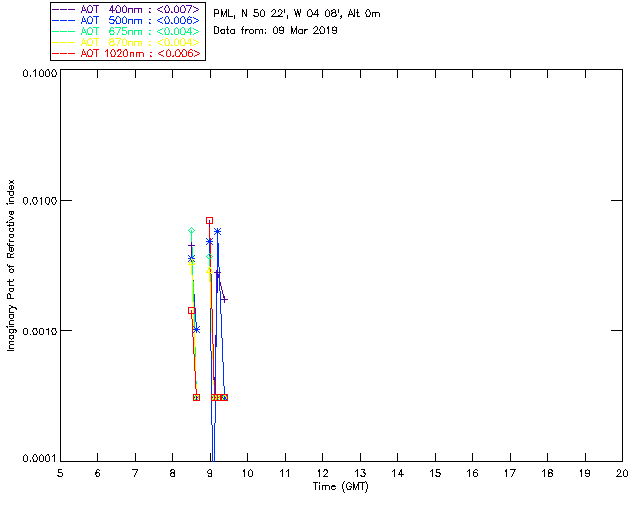Click the highest red square data marker

(x=209, y=220)
